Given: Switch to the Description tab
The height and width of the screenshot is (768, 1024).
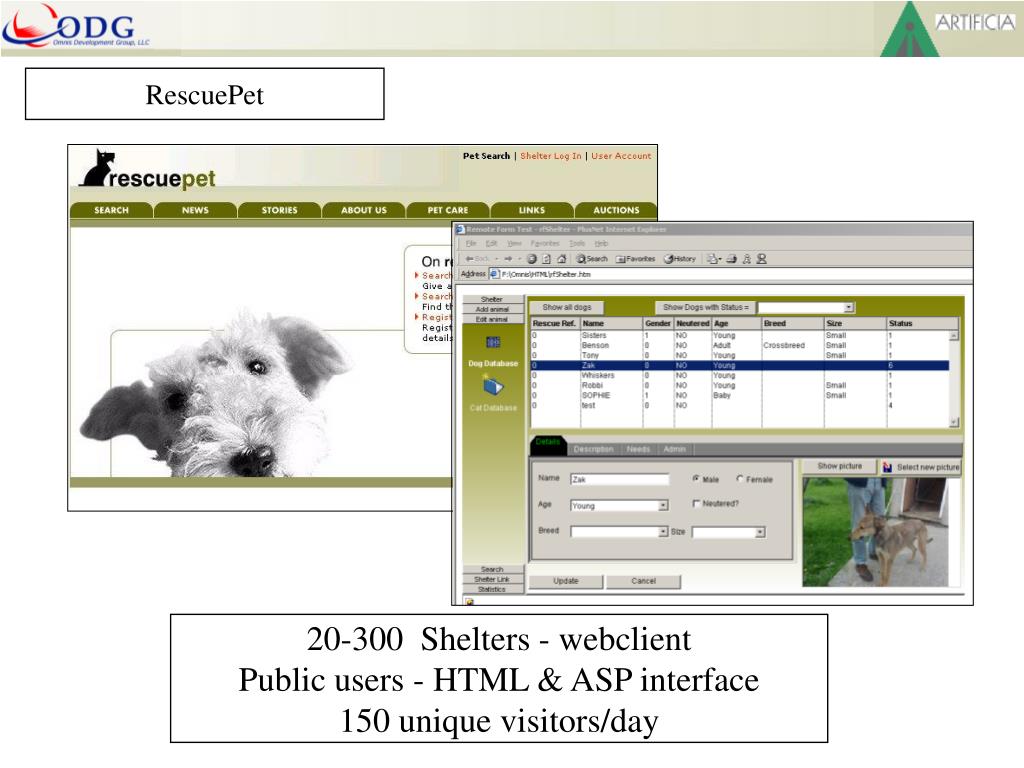Looking at the screenshot, I should click(594, 449).
